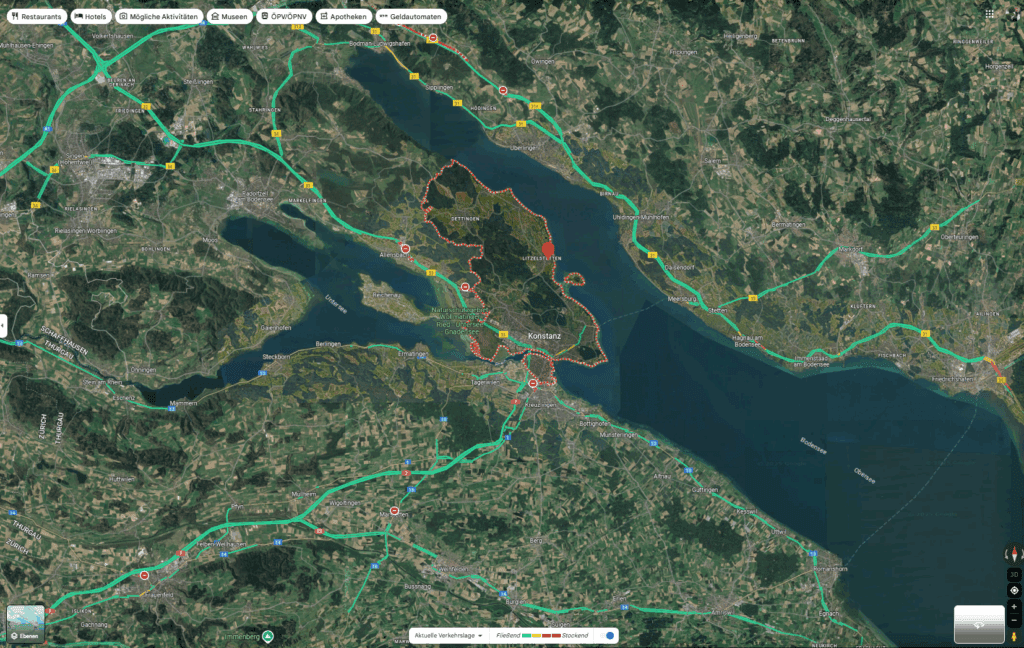The height and width of the screenshot is (648, 1024).
Task: Click the Restaurants category chip
Action: (x=36, y=17)
